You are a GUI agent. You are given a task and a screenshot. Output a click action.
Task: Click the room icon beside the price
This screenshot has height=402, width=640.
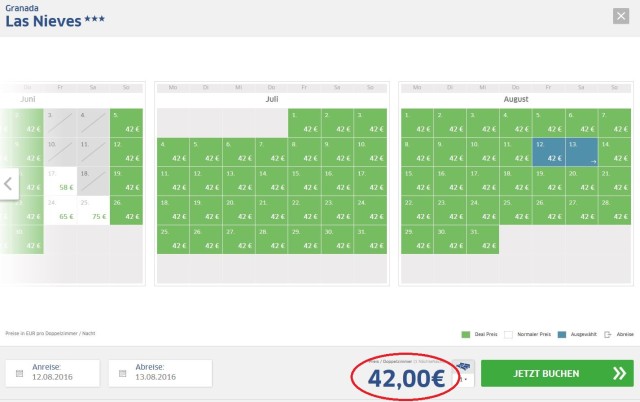tap(463, 367)
